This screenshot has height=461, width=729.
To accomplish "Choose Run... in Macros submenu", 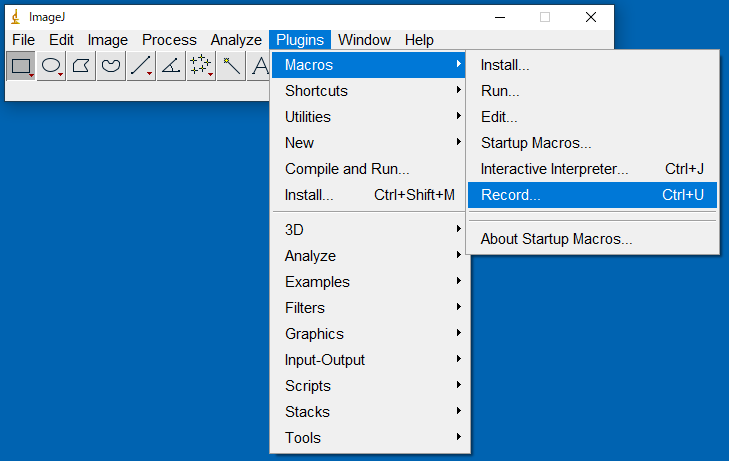I will tap(592, 91).
